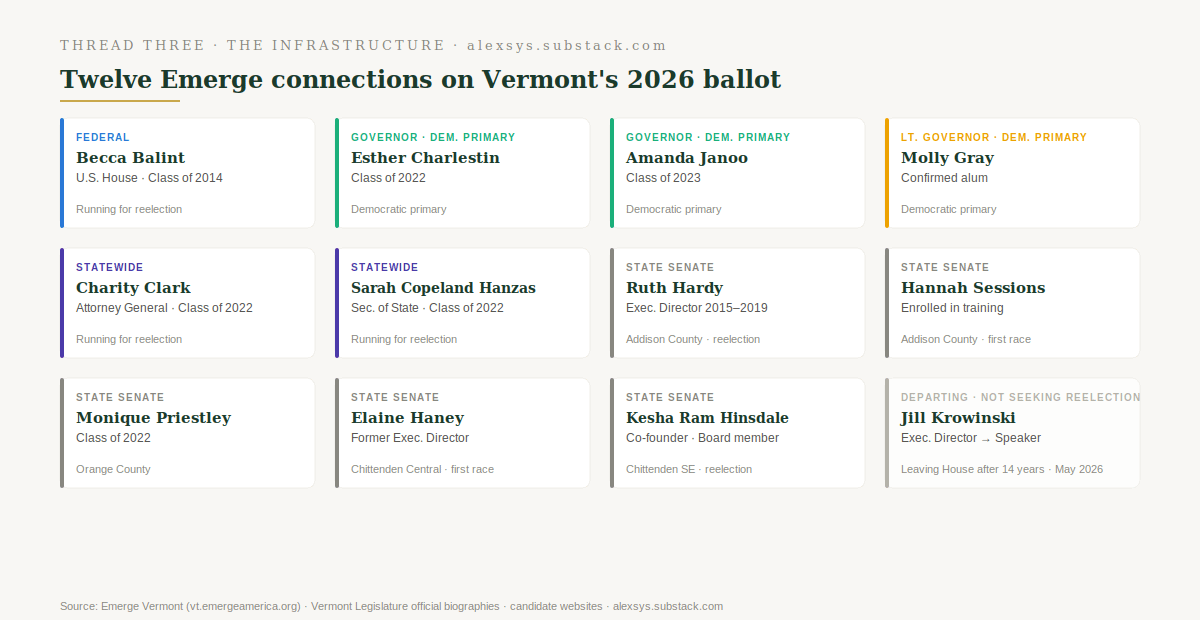This screenshot has height=620, width=1200.
Task: Open the Ruth Hardy State Senate card
Action: point(737,303)
